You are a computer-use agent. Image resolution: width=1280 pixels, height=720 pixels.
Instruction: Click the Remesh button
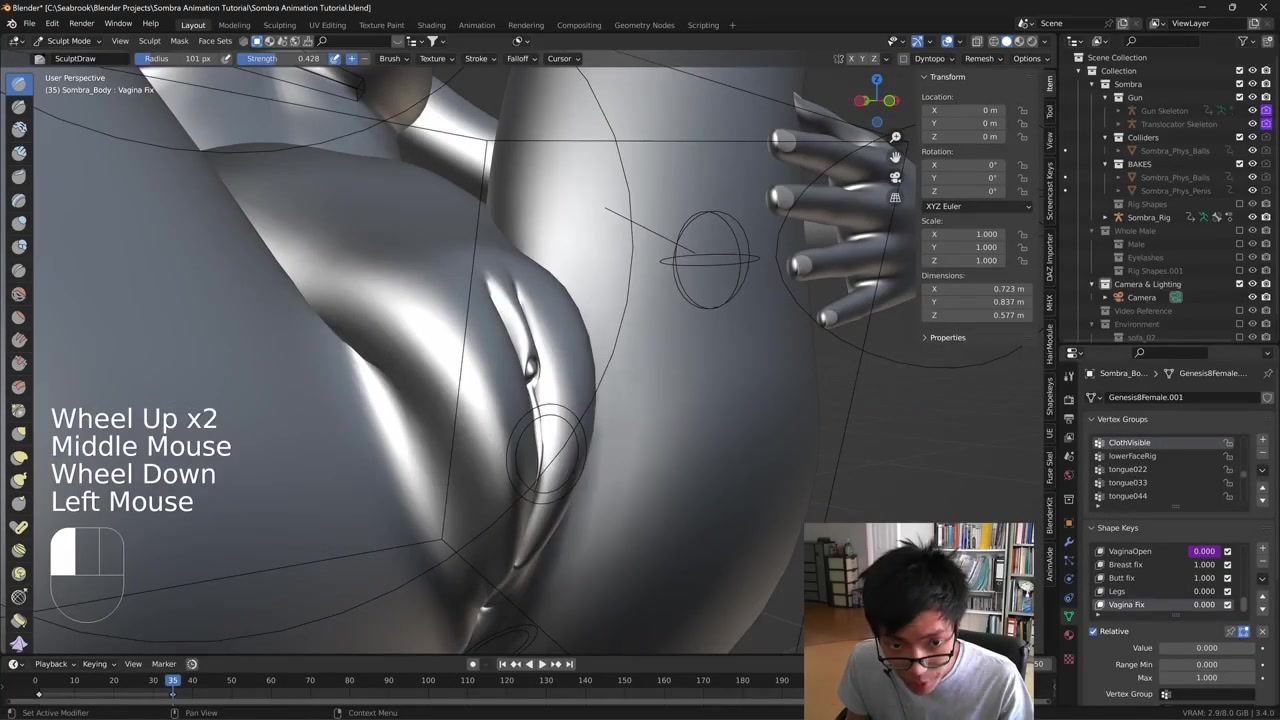pos(982,59)
